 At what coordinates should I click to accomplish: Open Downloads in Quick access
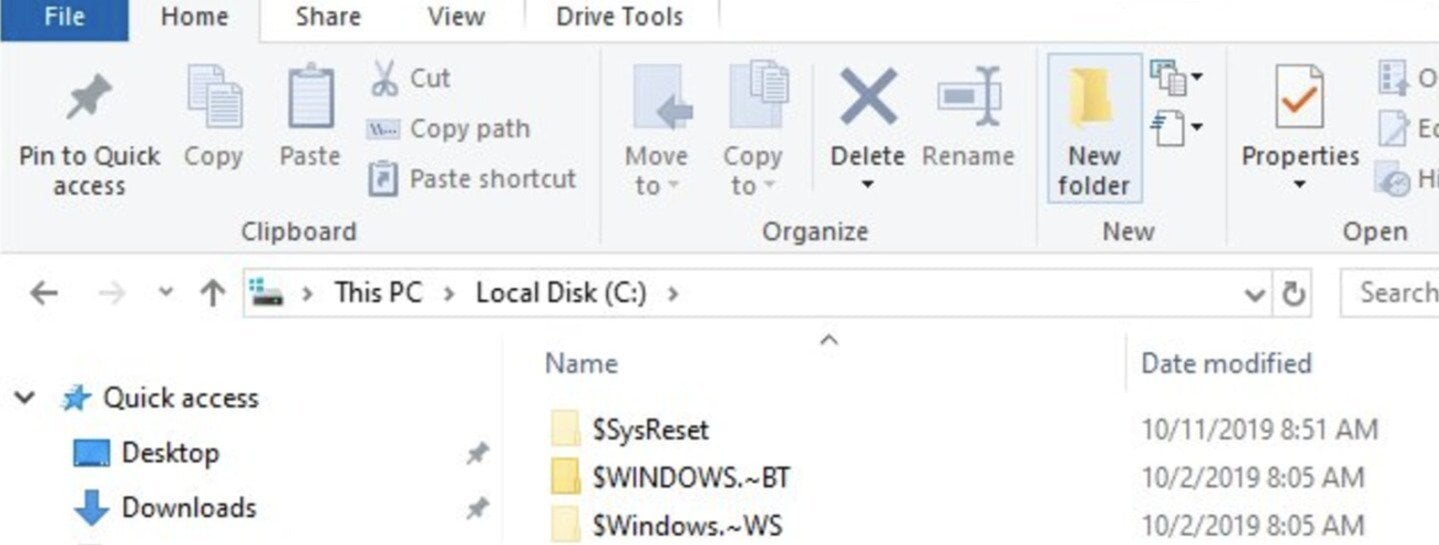pyautogui.click(x=188, y=508)
